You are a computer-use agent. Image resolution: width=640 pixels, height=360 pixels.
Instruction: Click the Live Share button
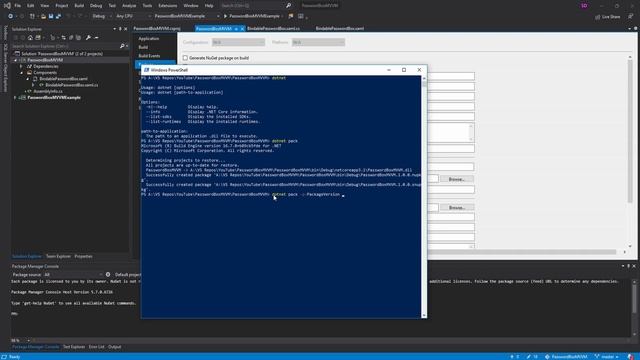tap(607, 17)
